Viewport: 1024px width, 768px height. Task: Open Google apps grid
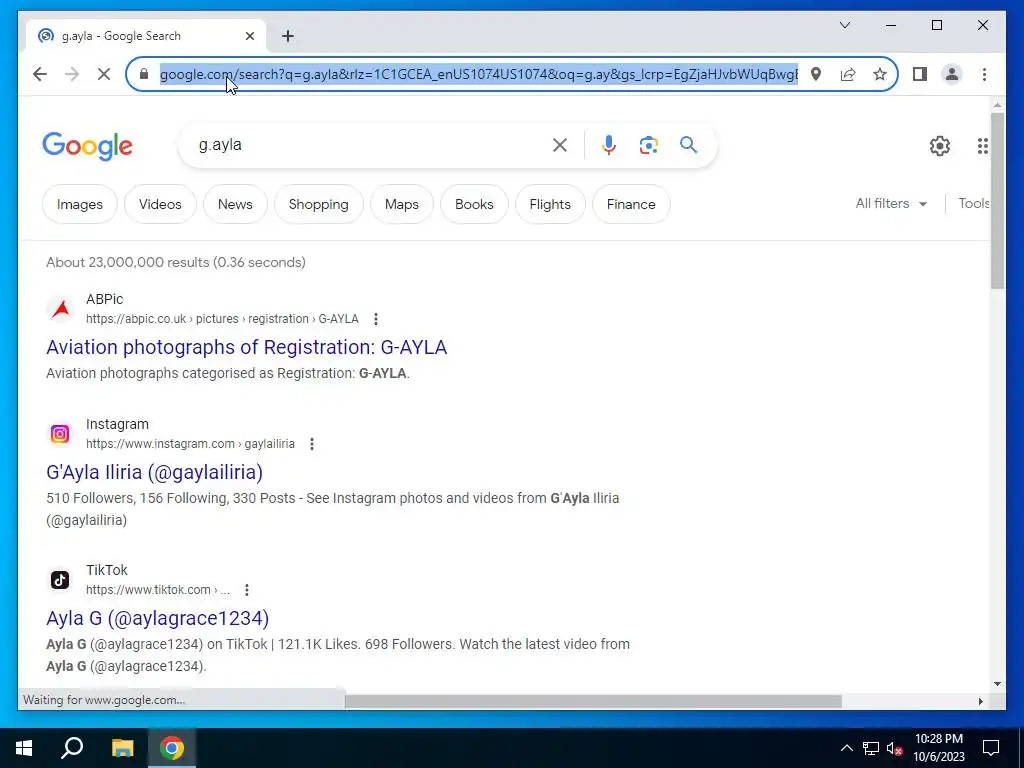[x=982, y=146]
